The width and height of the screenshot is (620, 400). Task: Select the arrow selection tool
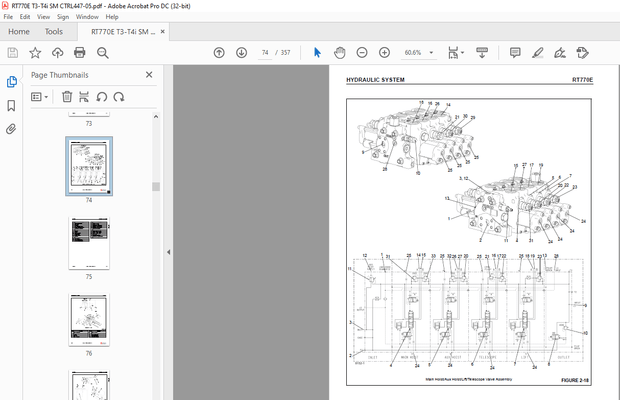coord(317,53)
